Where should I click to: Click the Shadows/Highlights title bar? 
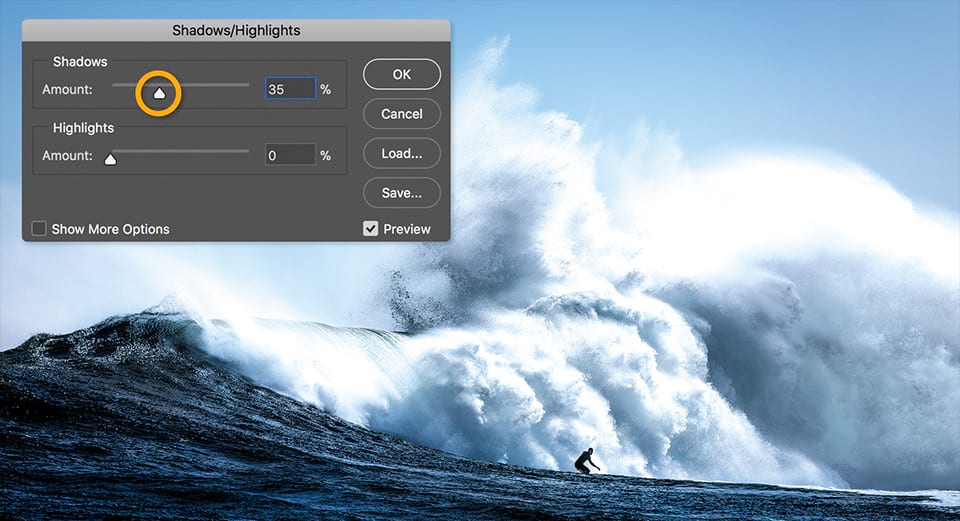tap(236, 31)
